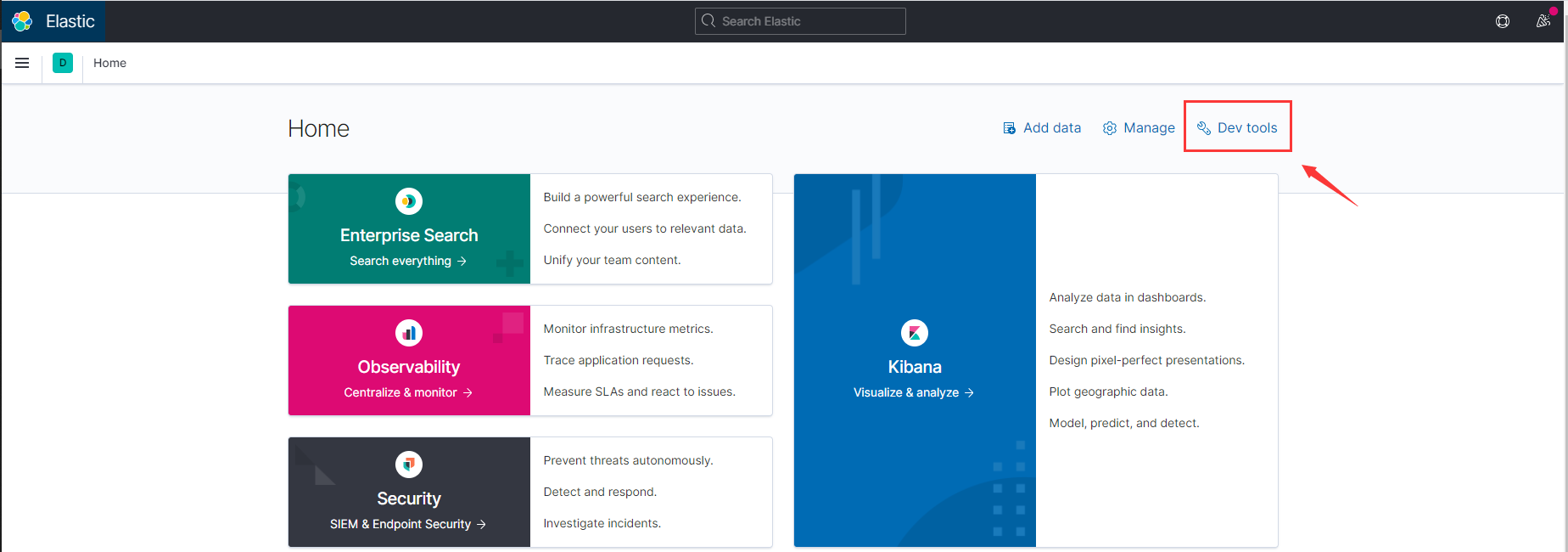Open the Enterprise Search title
Image resolution: width=1568 pixels, height=552 pixels.
409,235
